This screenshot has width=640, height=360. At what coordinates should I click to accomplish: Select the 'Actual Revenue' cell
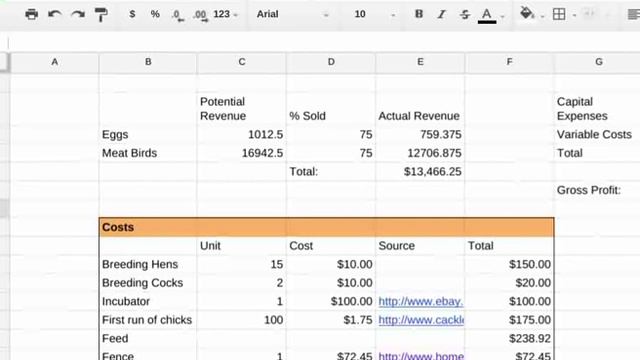click(x=420, y=109)
